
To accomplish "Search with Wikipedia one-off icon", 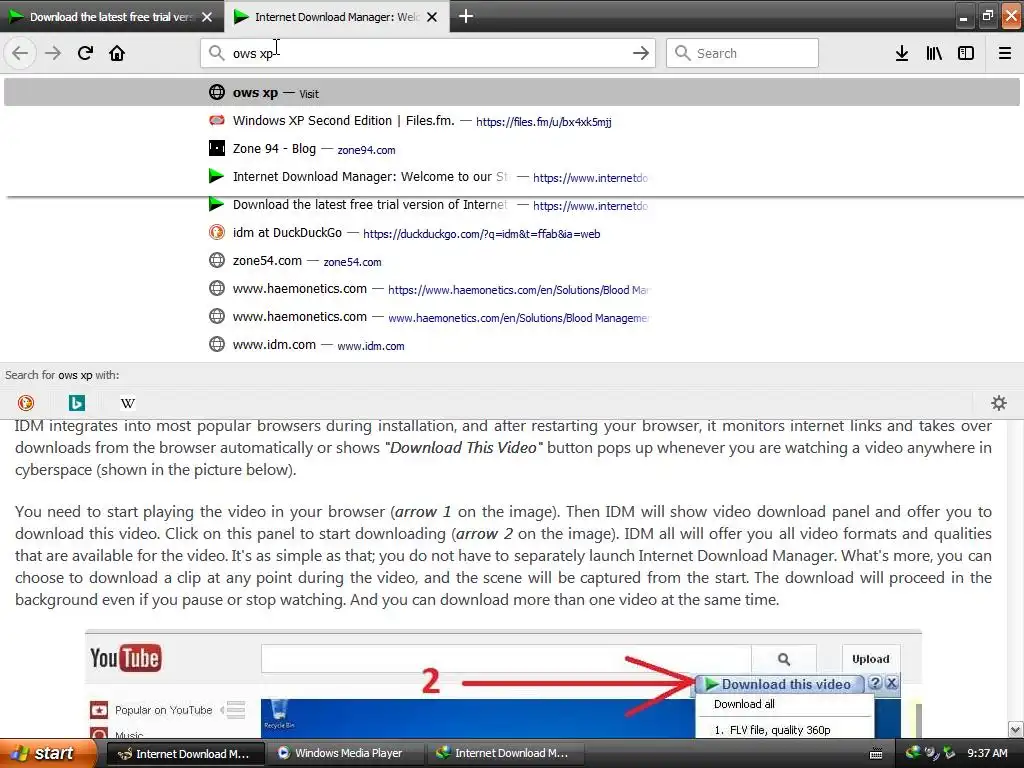I will coord(128,403).
